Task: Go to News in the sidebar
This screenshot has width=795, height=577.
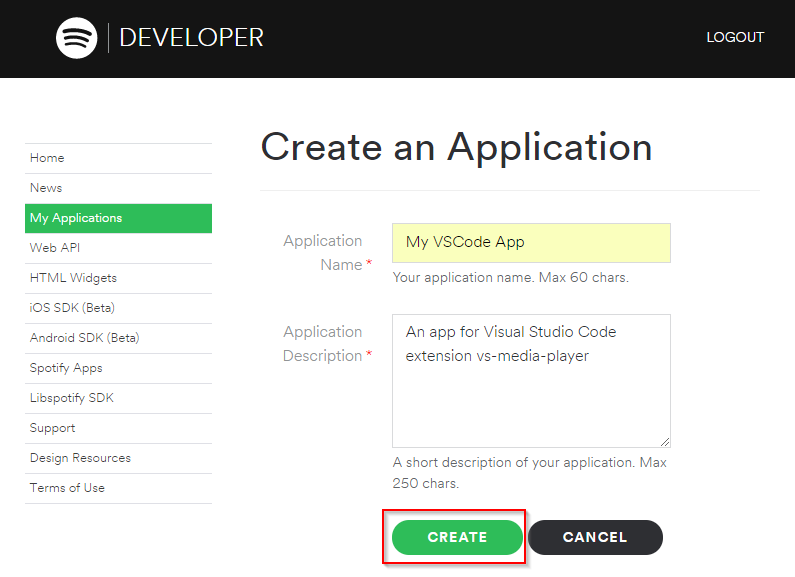Action: [118, 188]
